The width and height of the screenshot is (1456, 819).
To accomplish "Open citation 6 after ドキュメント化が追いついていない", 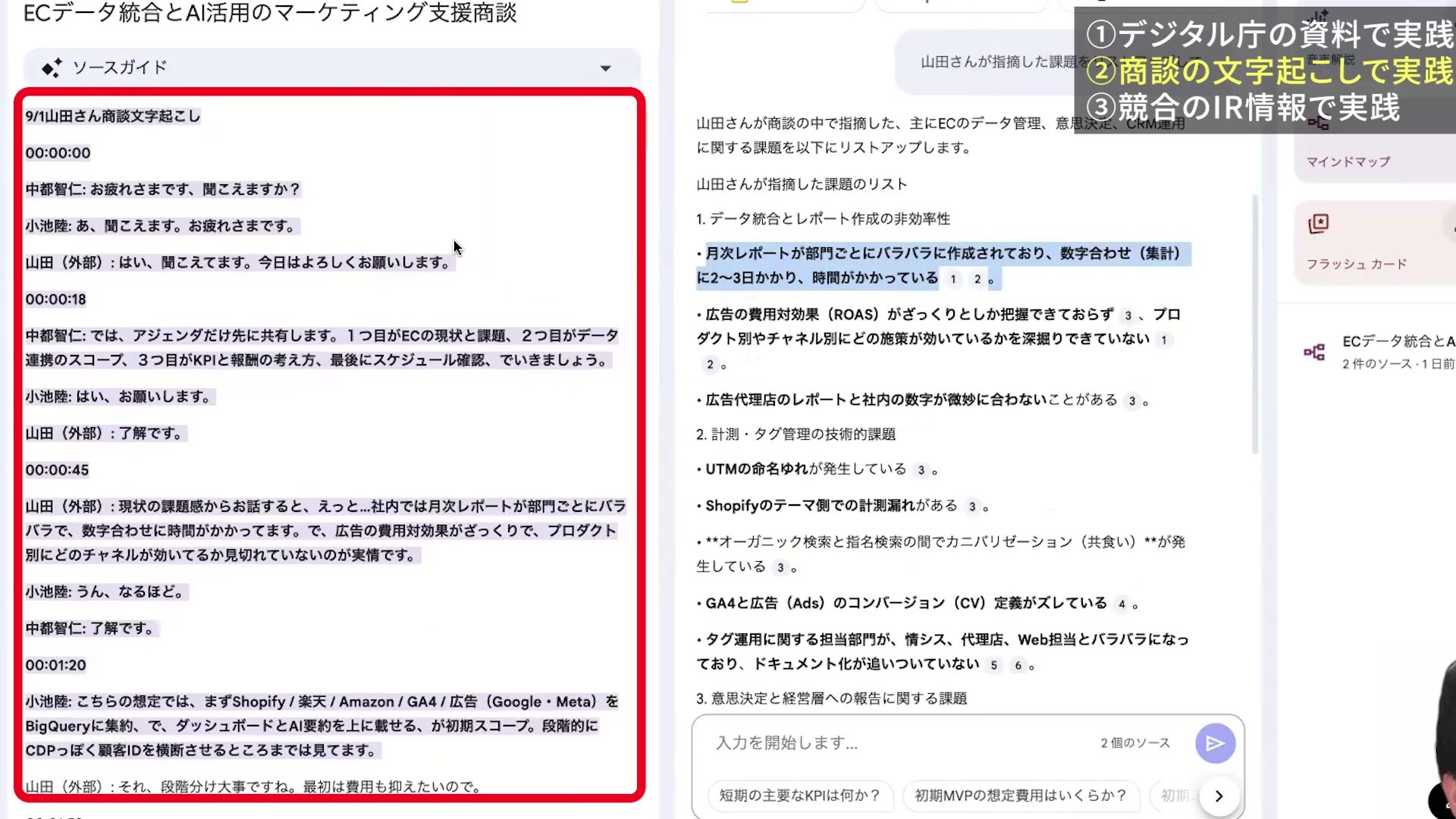I will click(1018, 665).
